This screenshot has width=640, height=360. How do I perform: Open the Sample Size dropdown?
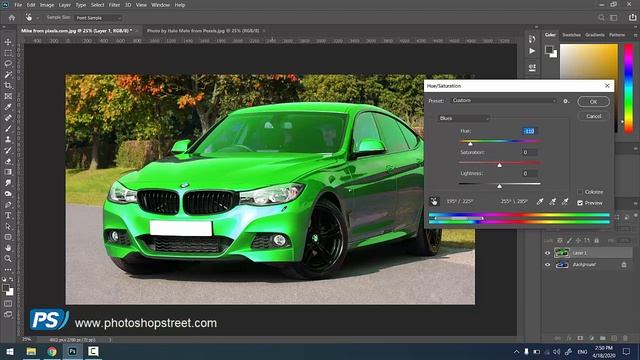[x=98, y=18]
